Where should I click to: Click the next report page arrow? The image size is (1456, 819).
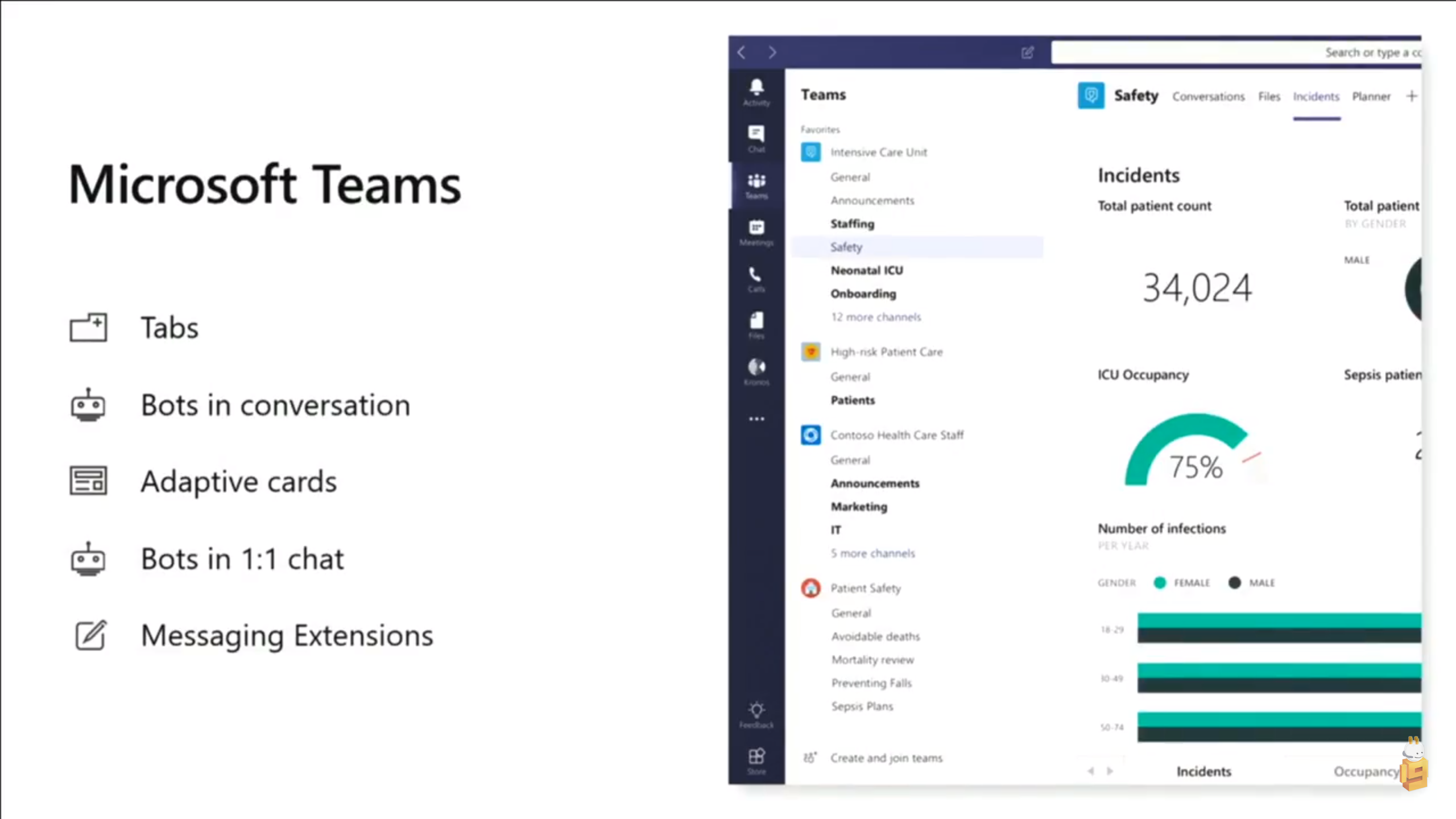tap(1110, 771)
